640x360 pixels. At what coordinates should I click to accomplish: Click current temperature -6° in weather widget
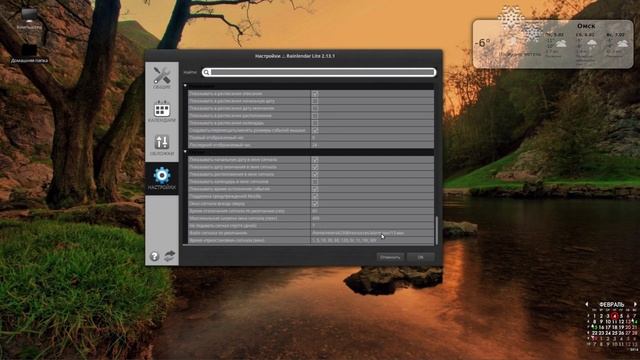click(x=483, y=42)
